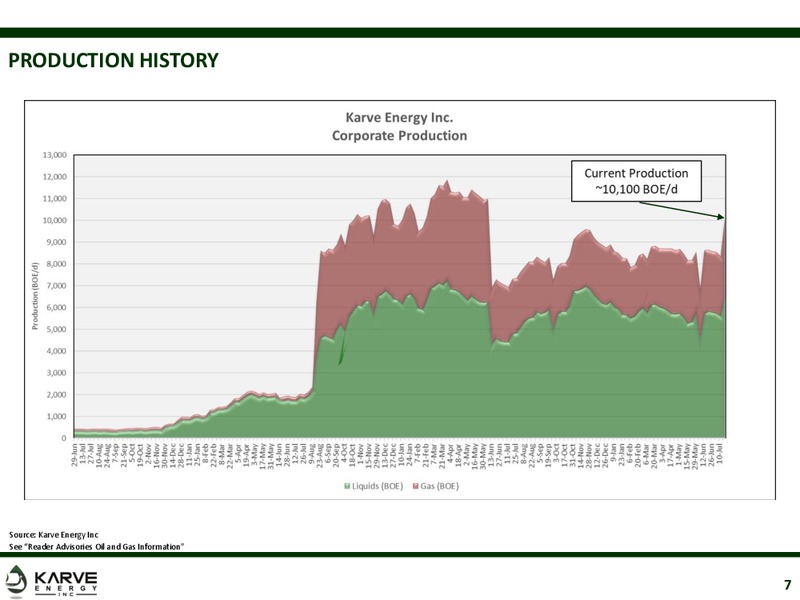Screen dimensions: 800x600
Task: Click the '9-Aug' x-axis date label
Action: pyautogui.click(x=312, y=453)
